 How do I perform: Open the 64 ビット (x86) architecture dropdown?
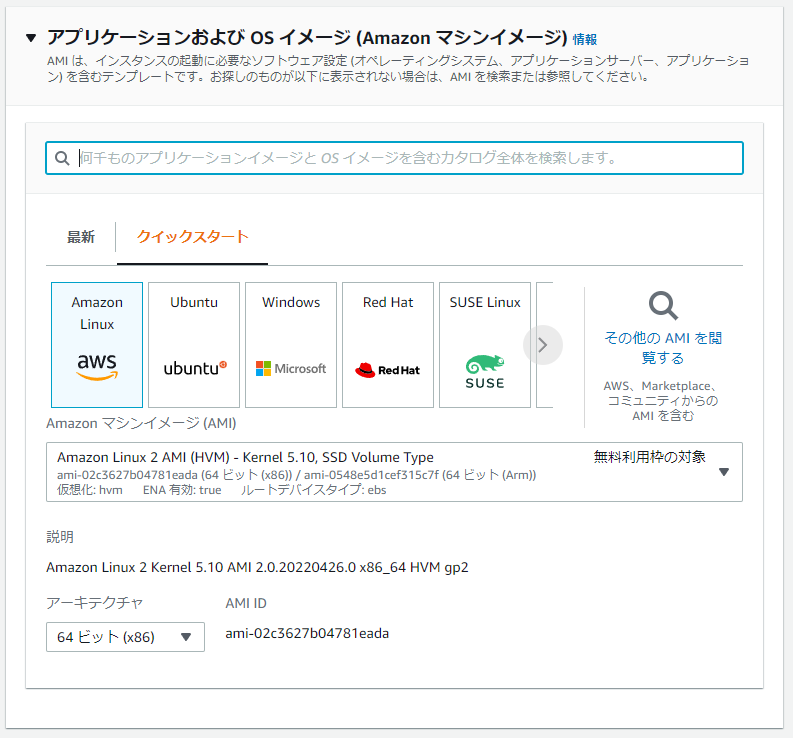pos(125,637)
